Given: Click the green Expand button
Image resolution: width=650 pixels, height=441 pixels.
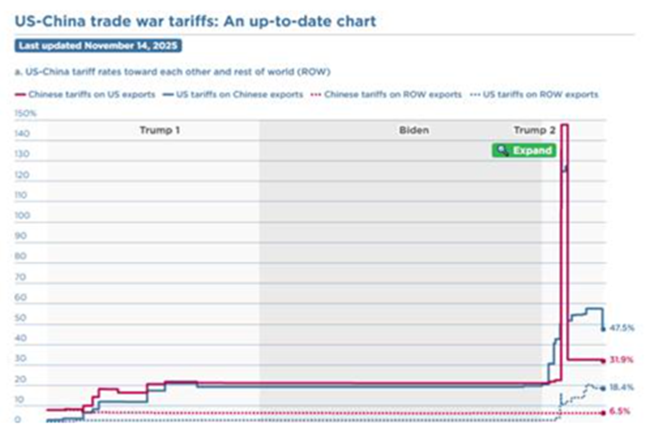Looking at the screenshot, I should tap(524, 150).
